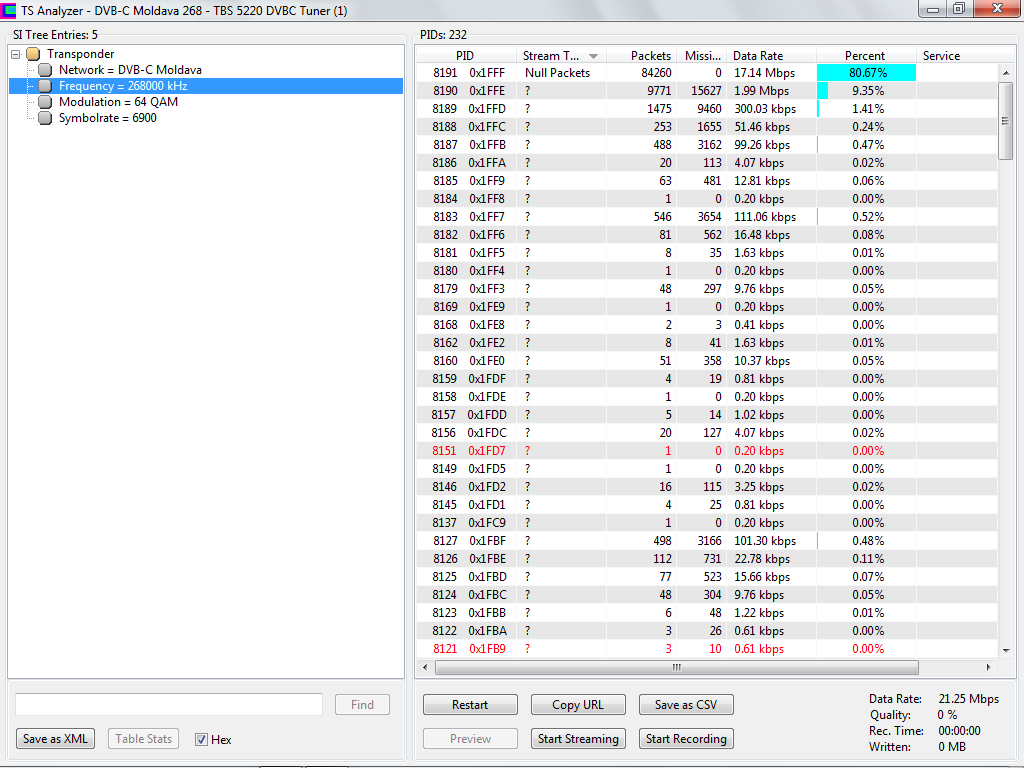Click the Save as XML button
The image size is (1024, 768).
point(55,739)
